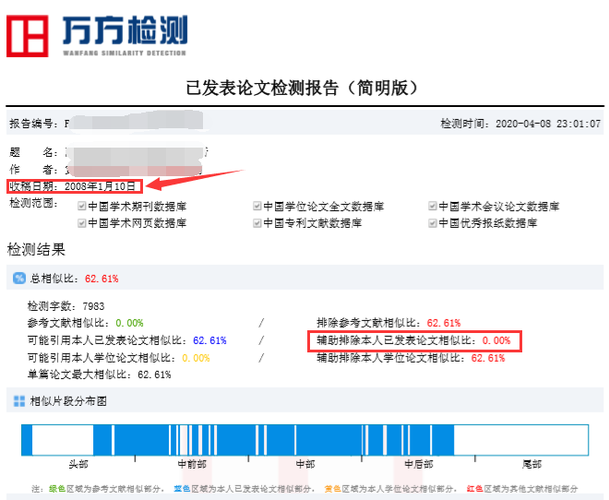Toggle the 中国优秀报纸数据库 checkbox
Screen dimensions: 609x500
[x=432, y=223]
